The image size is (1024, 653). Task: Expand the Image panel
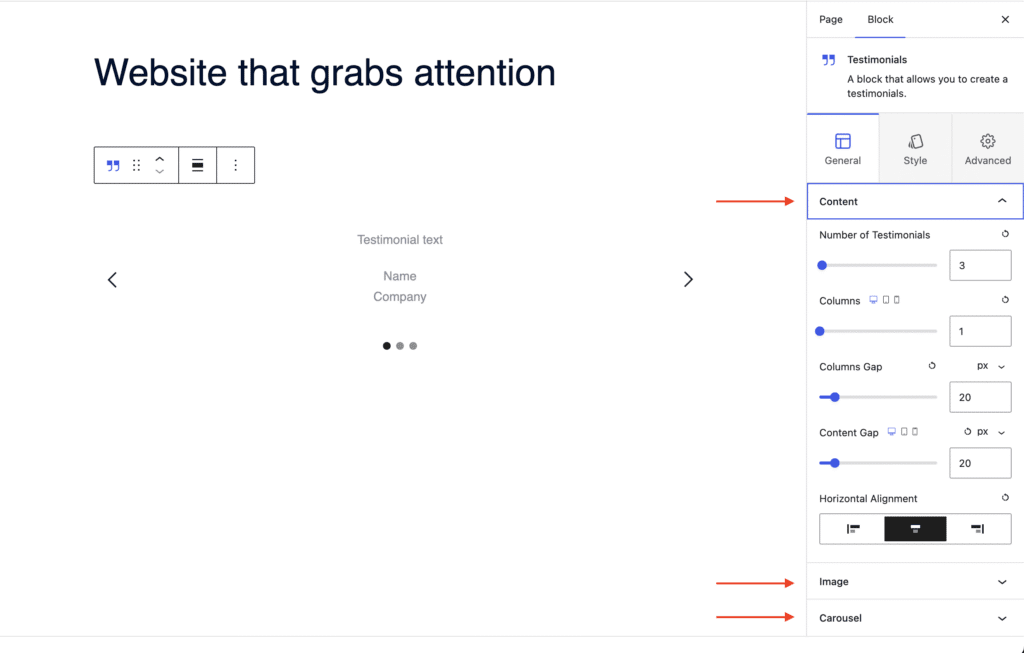[915, 582]
